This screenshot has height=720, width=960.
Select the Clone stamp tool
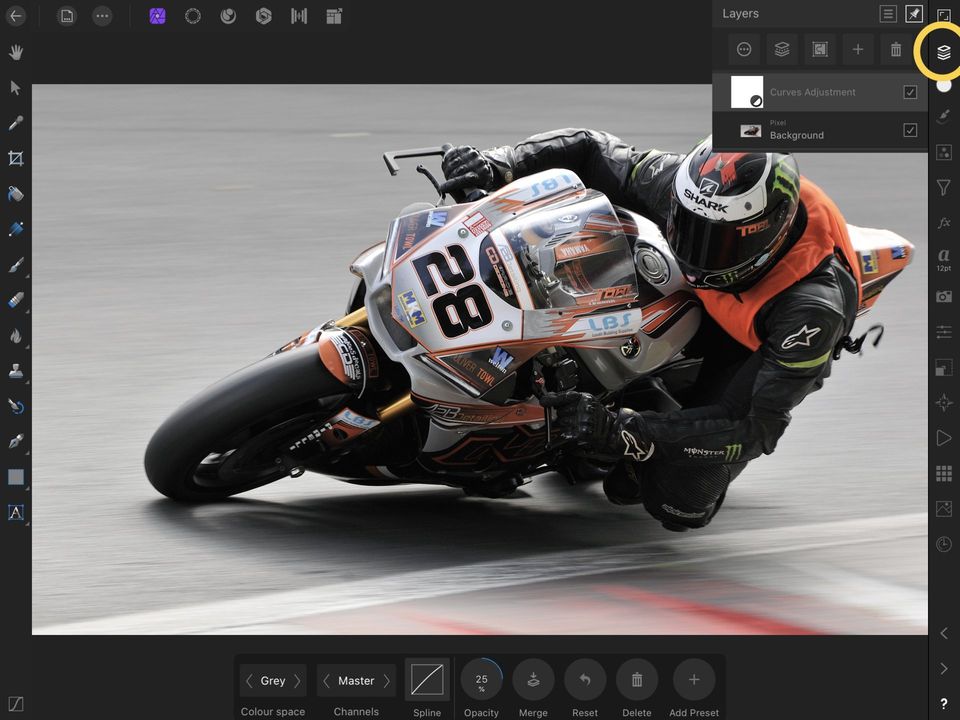pos(16,371)
